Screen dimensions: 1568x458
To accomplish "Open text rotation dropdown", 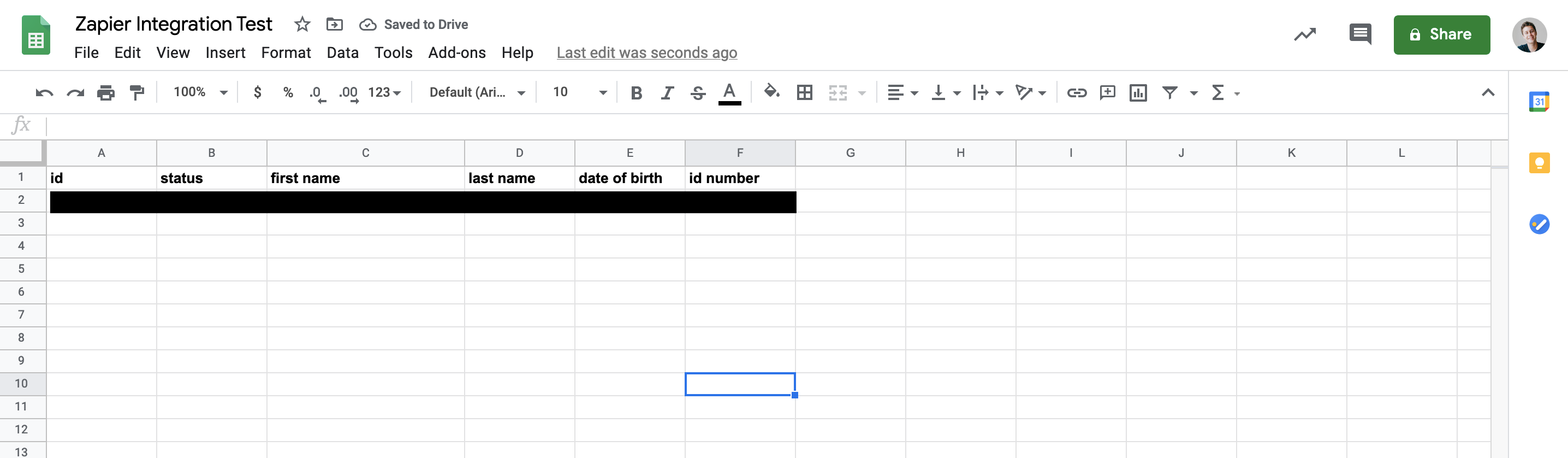I will click(1031, 92).
